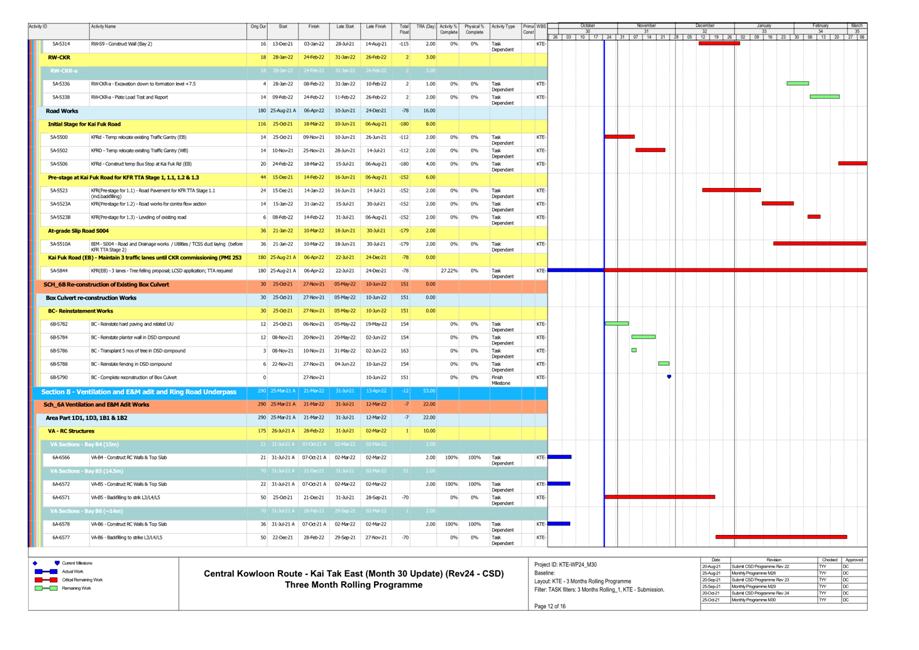The image size is (919, 650).
Task: Select the January month header in timescale
Action: [763, 25]
